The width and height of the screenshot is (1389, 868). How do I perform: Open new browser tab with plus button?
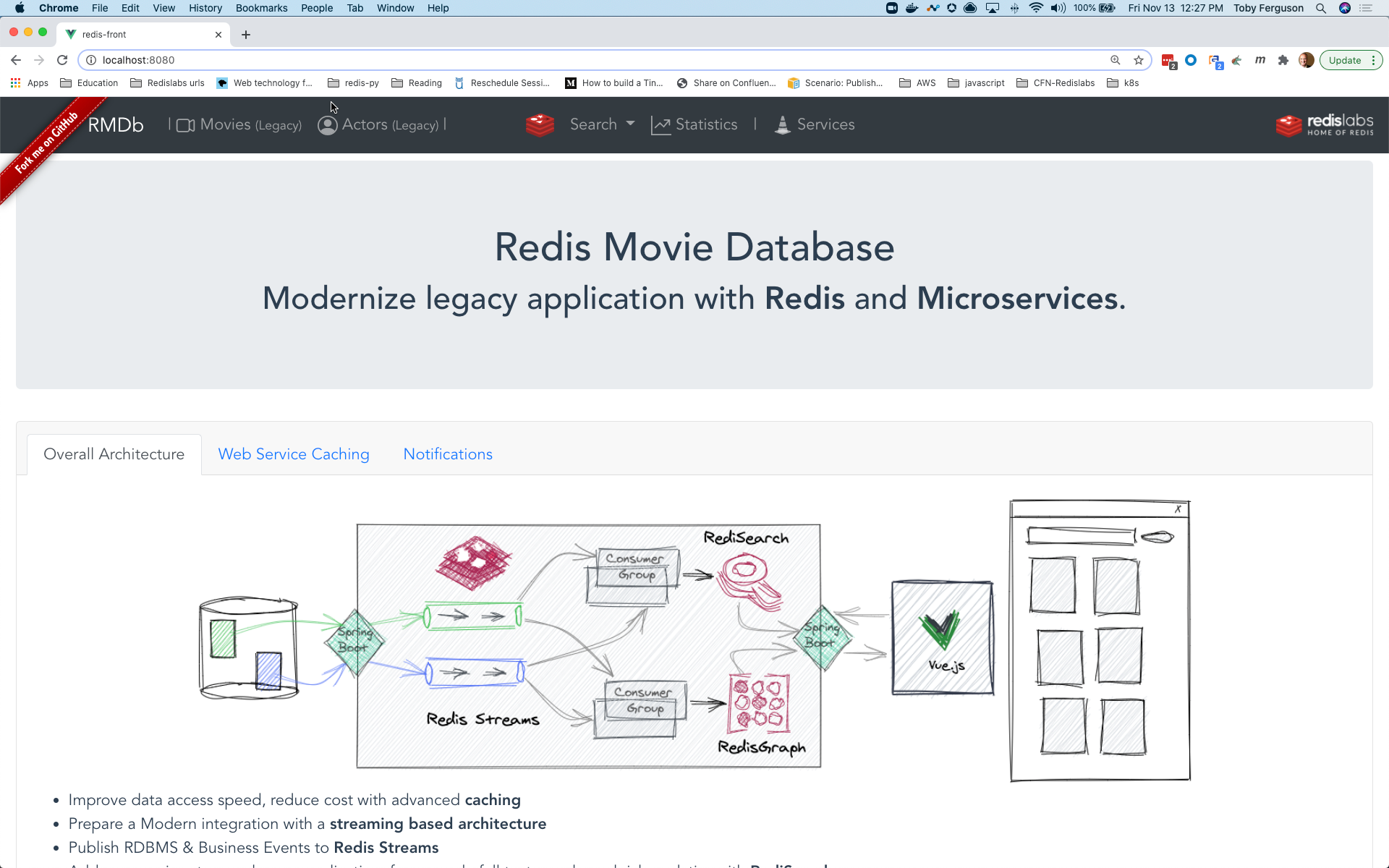[x=246, y=35]
